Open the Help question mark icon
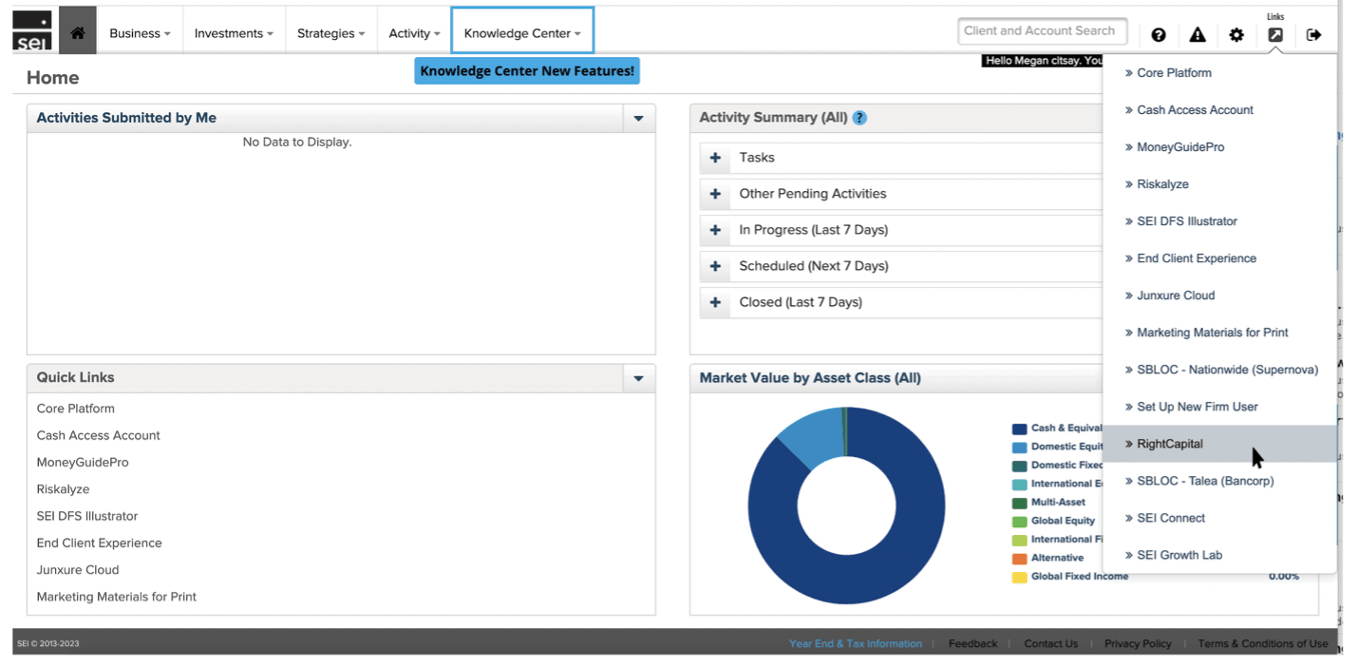Image resolution: width=1362 pixels, height=672 pixels. pos(1158,35)
